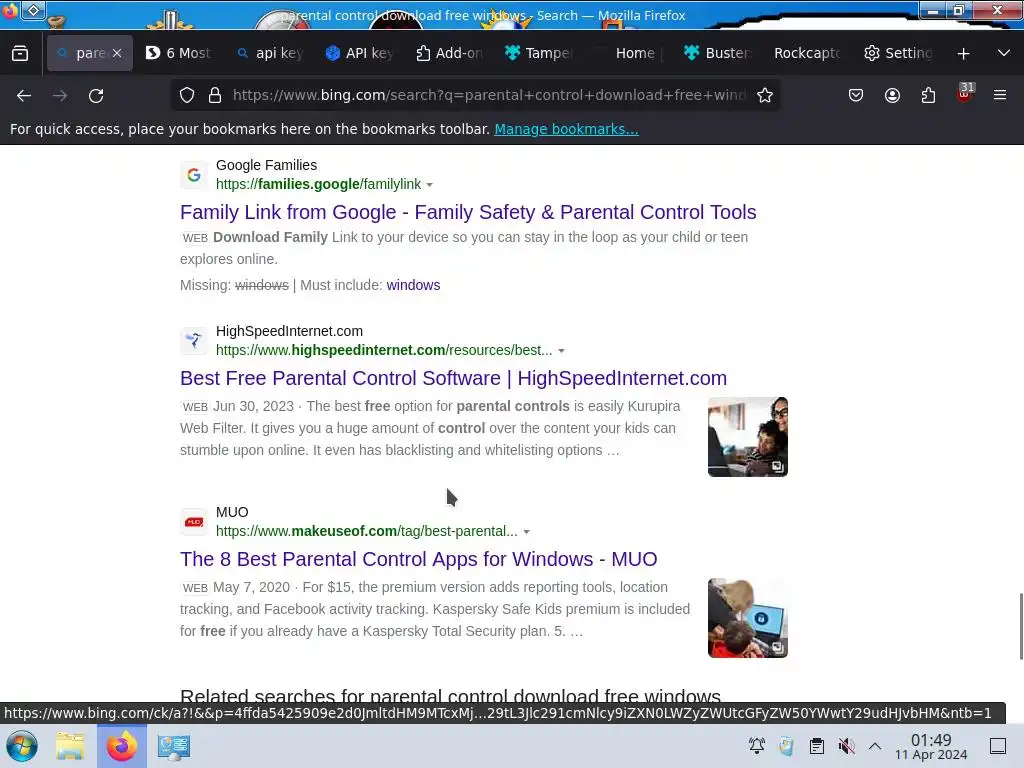Open a new tab with plus button
Screen dimensions: 1024x768
point(963,54)
